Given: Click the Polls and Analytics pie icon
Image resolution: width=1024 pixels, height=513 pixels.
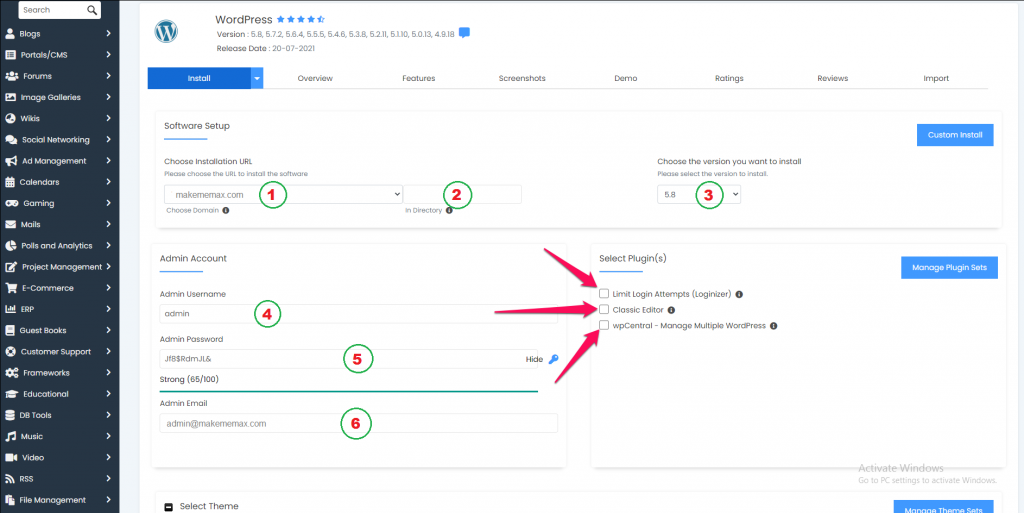Looking at the screenshot, I should tap(10, 245).
